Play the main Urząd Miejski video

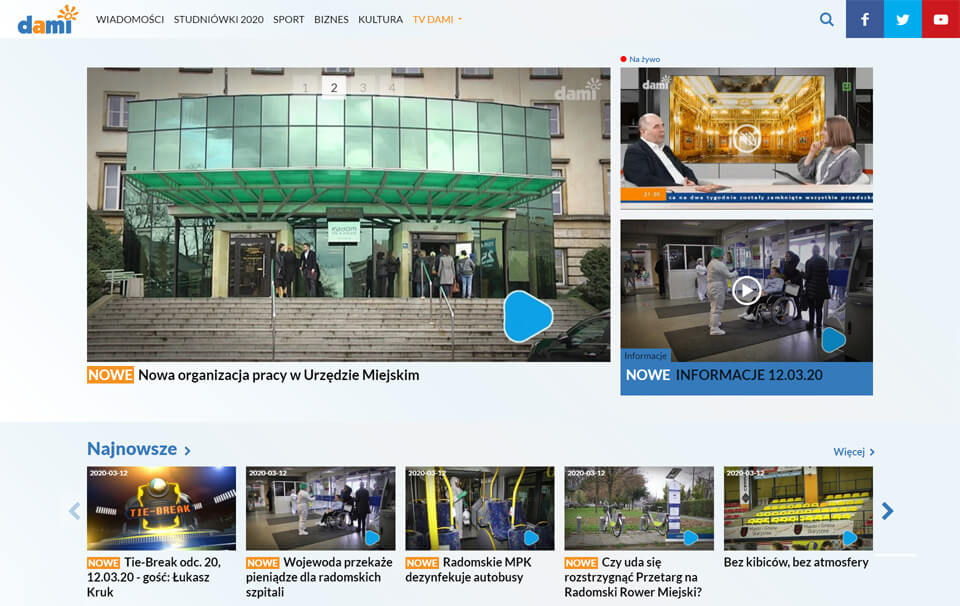pyautogui.click(x=527, y=316)
